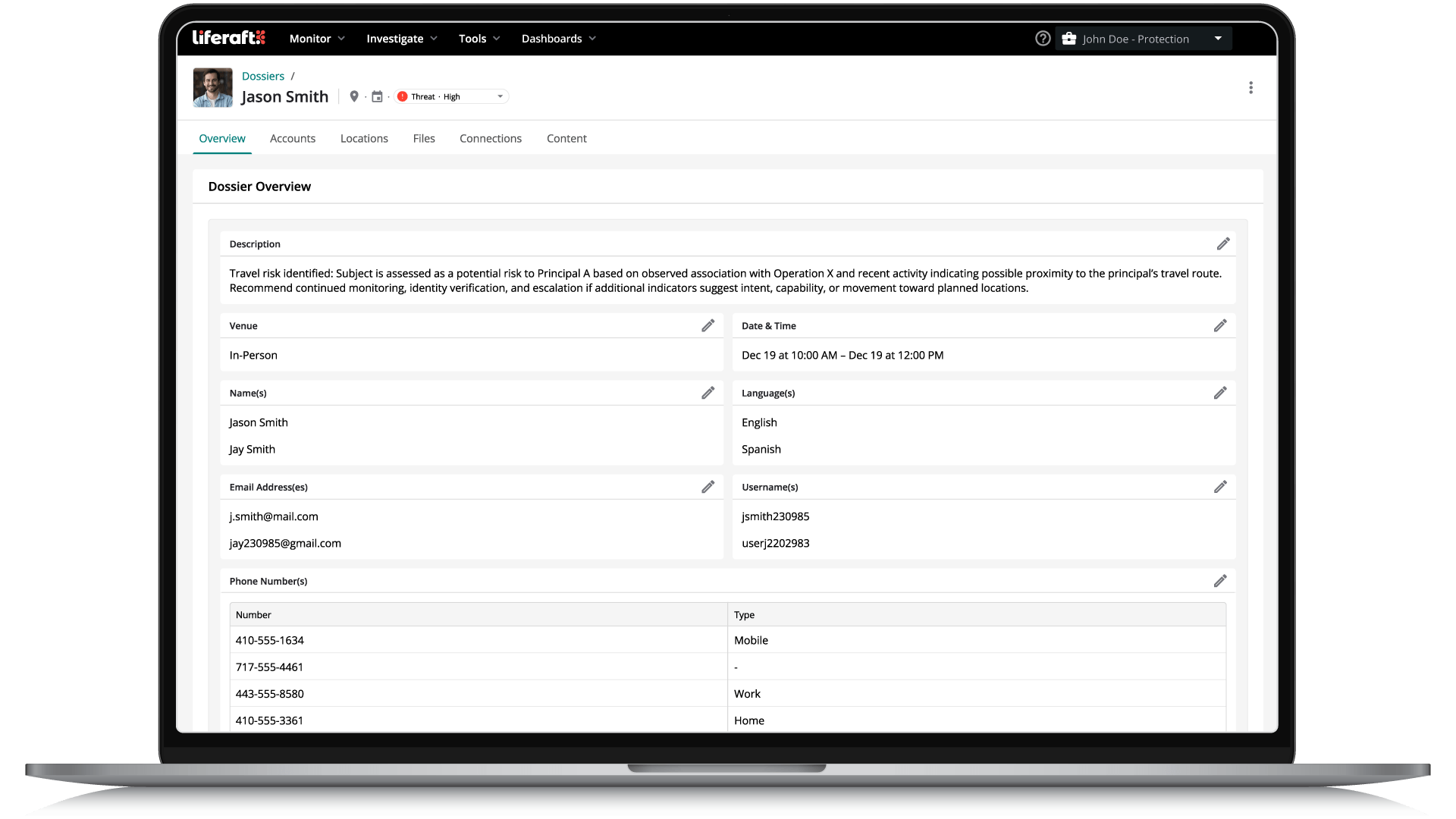
Task: Edit the Name(s) section
Action: coord(708,393)
